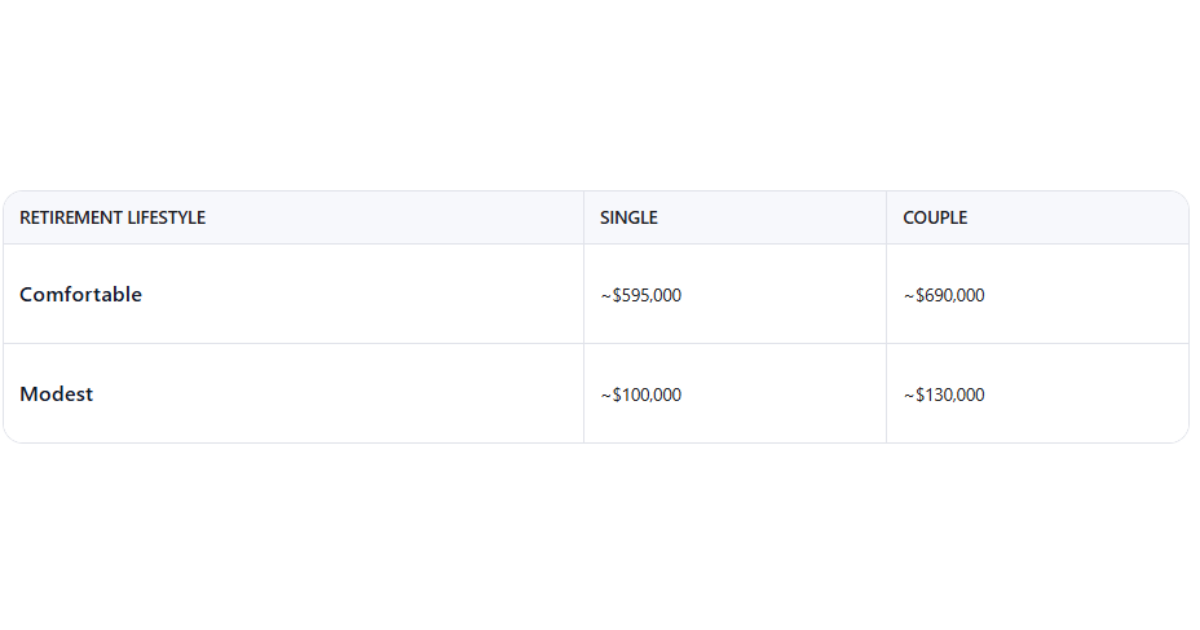Click the digits 130 in the Modest row
This screenshot has width=1200, height=630.
938,395
